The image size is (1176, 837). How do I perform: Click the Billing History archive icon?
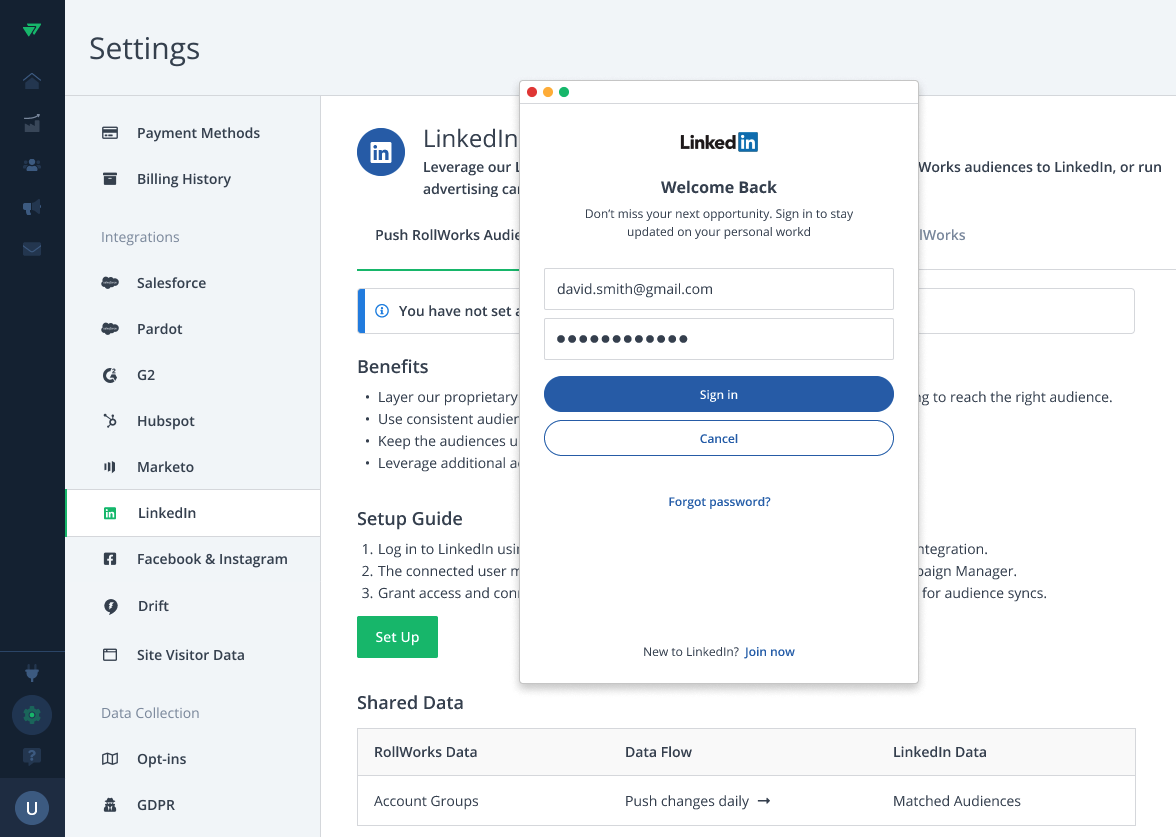tap(110, 178)
